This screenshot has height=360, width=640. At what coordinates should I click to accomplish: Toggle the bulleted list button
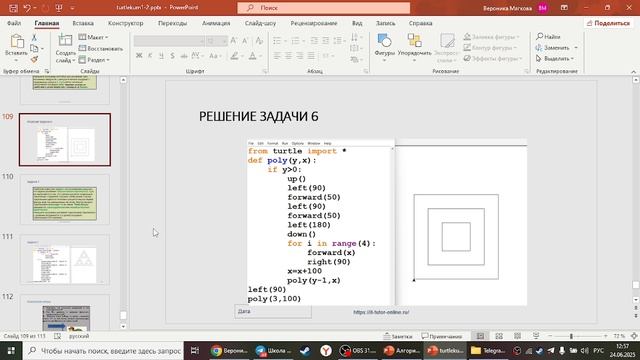click(x=277, y=41)
